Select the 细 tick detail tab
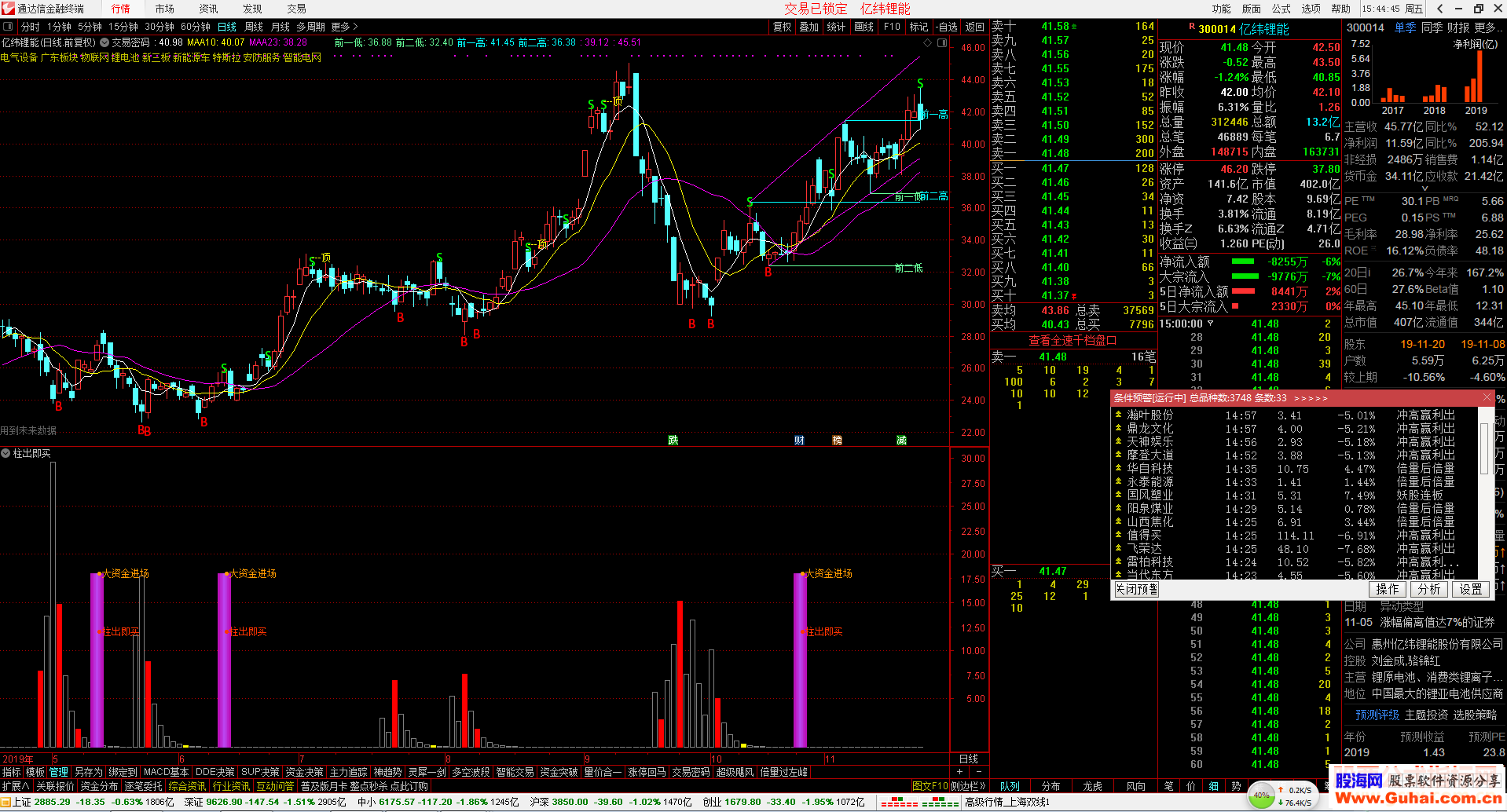Image resolution: width=1507 pixels, height=812 pixels. [x=1213, y=786]
